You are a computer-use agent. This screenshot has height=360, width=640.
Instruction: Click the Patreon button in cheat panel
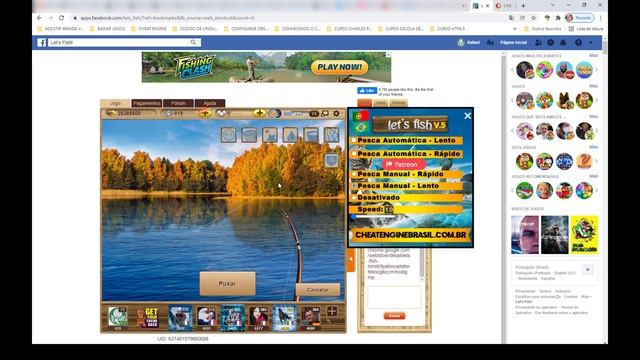click(x=403, y=164)
